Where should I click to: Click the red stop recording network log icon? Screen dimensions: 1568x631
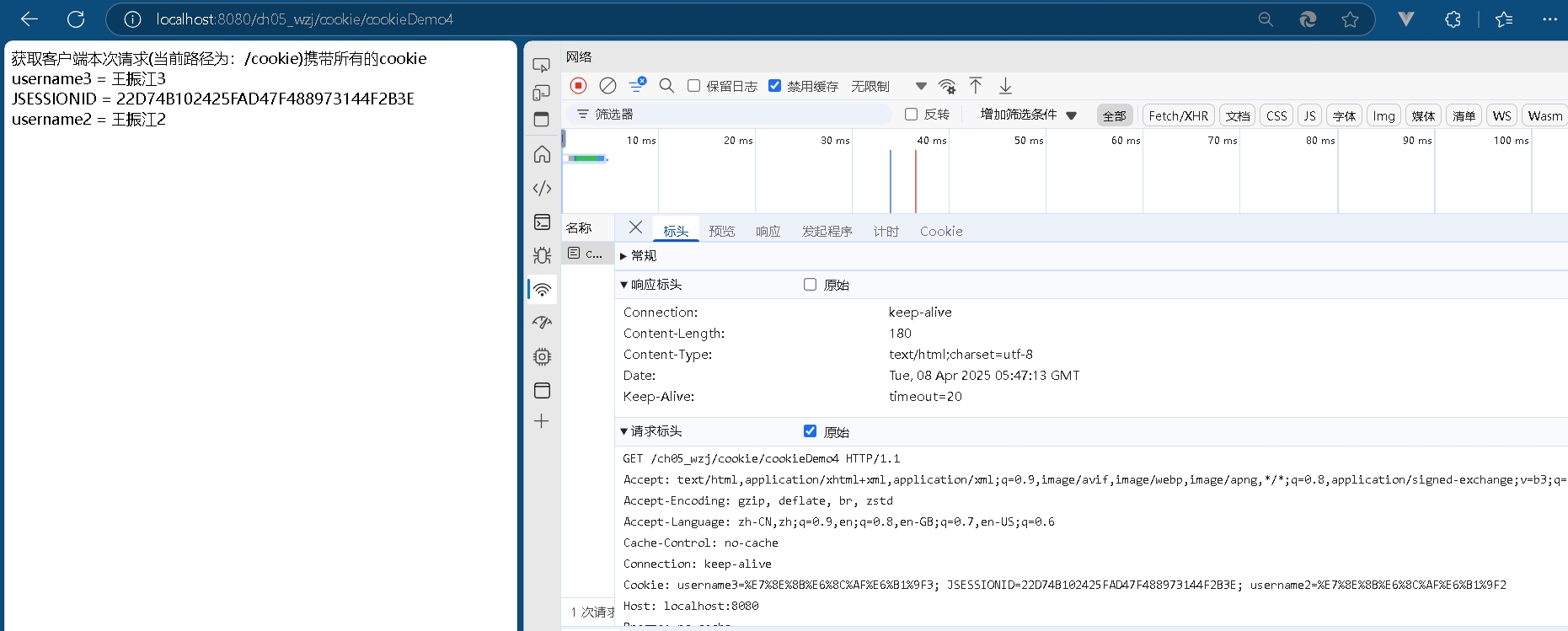coord(578,85)
